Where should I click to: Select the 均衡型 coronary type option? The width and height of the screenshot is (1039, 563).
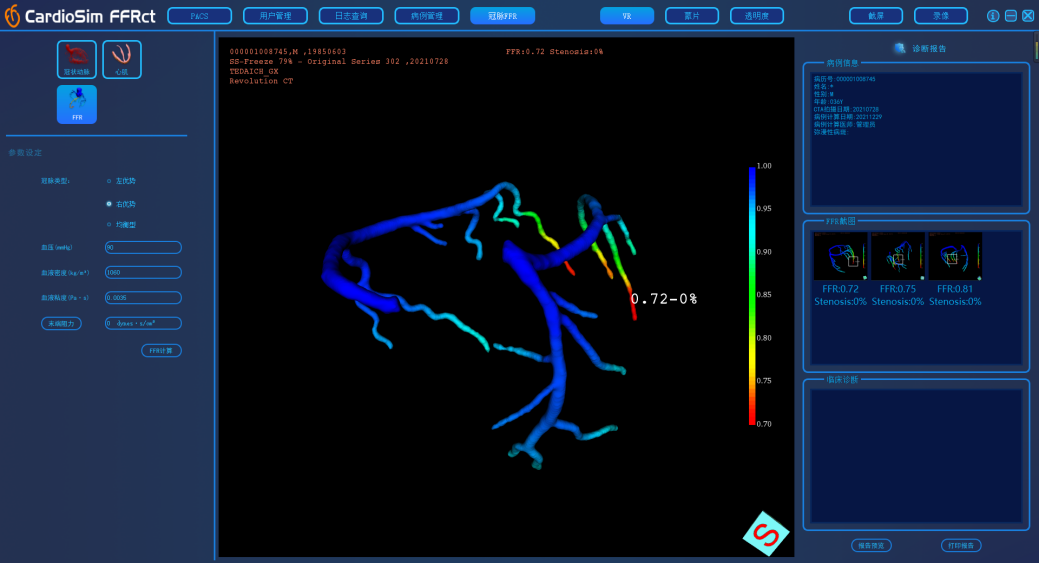click(110, 225)
